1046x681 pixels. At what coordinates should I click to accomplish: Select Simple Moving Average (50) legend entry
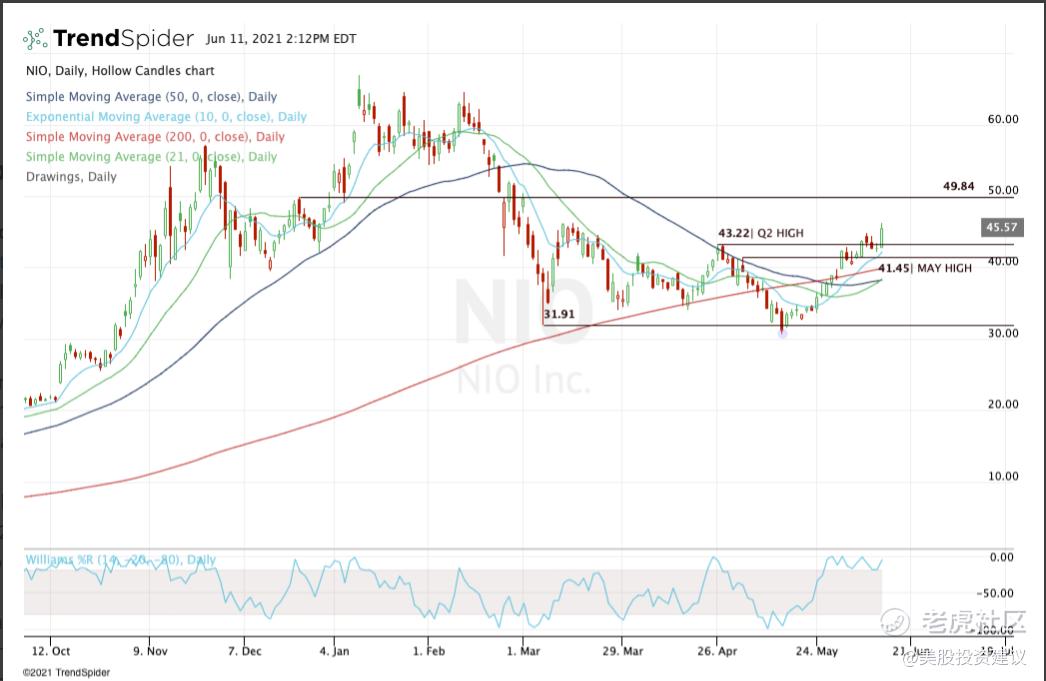(151, 97)
